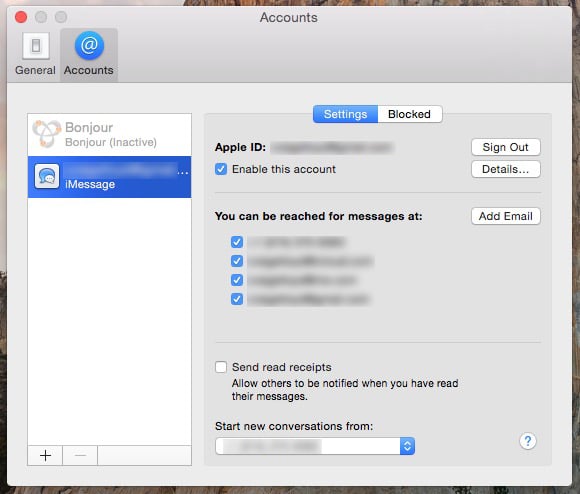Toggle the third reachable address checkbox
The width and height of the screenshot is (580, 494).
point(237,280)
